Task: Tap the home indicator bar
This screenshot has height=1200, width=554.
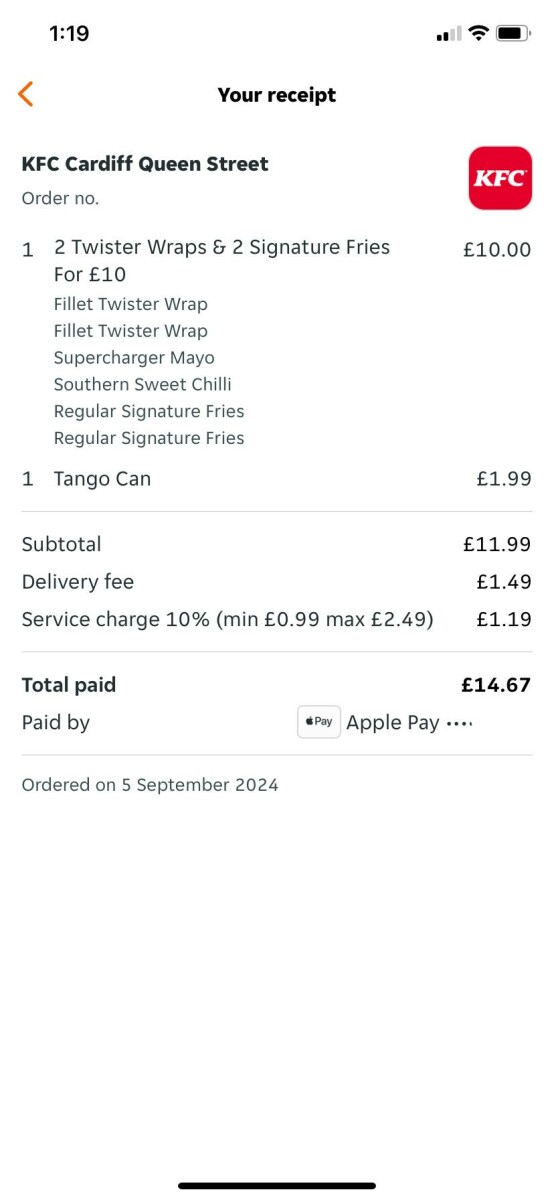Action: click(x=277, y=1186)
